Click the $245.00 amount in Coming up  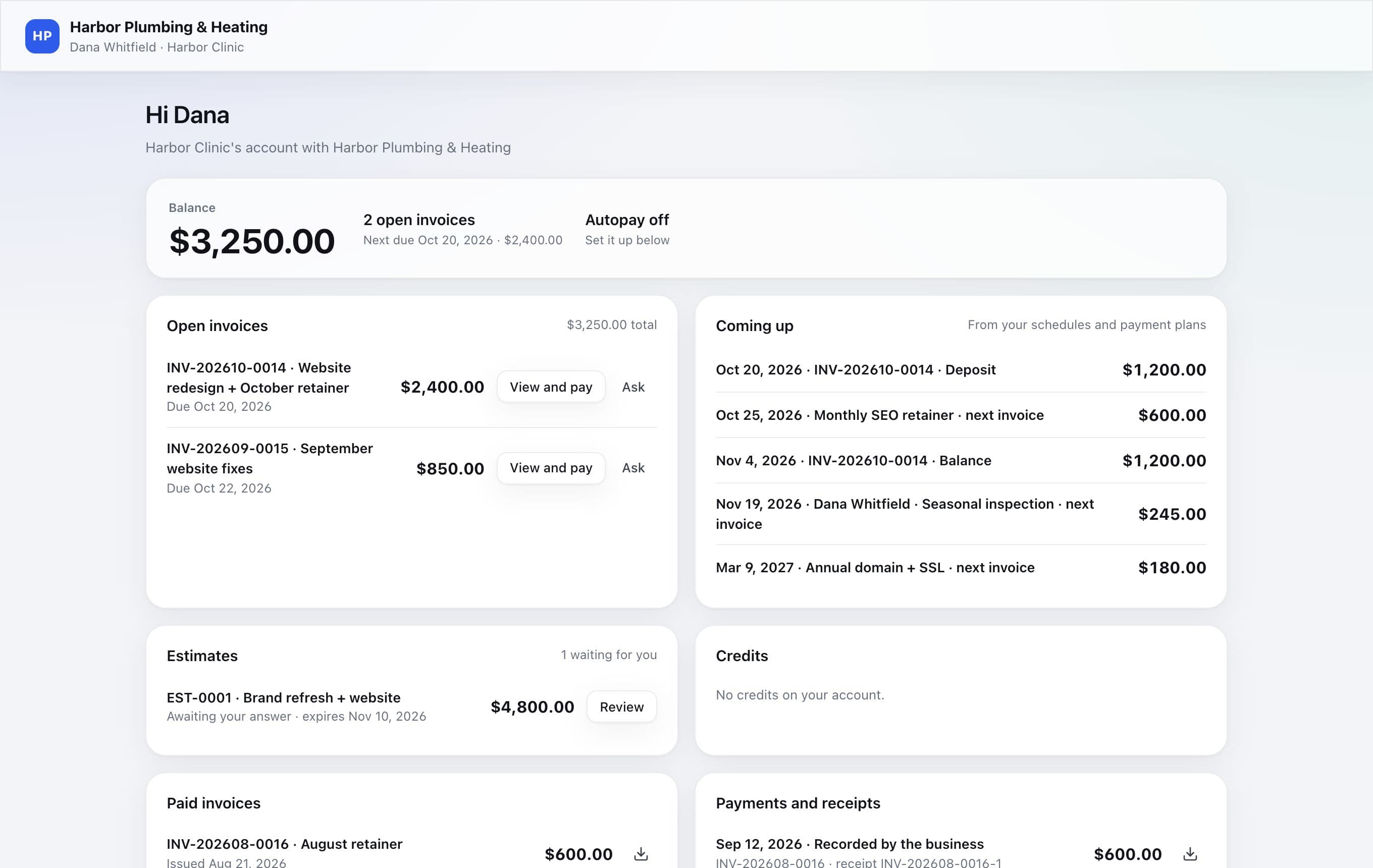(1172, 514)
